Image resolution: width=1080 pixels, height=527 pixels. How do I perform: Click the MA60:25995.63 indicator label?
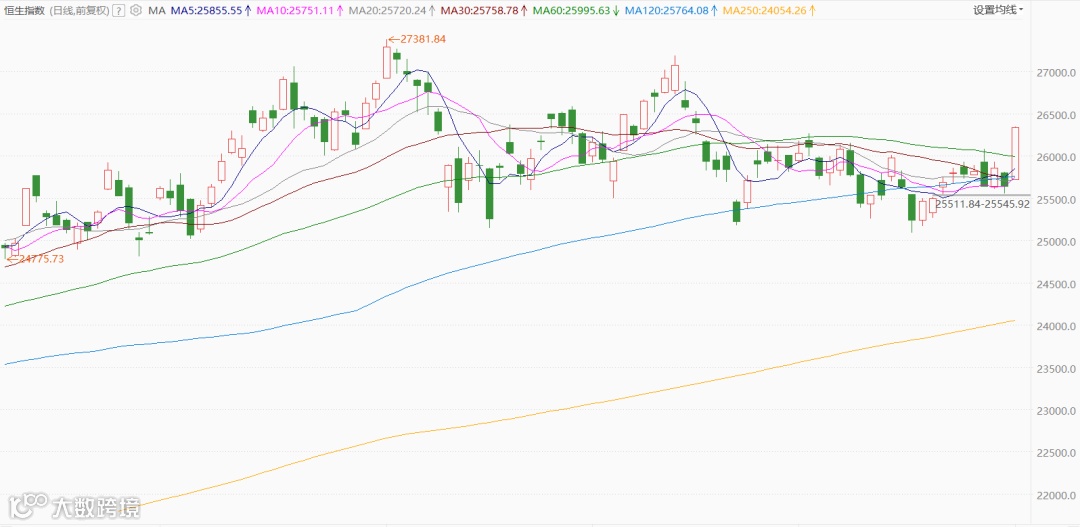575,10
